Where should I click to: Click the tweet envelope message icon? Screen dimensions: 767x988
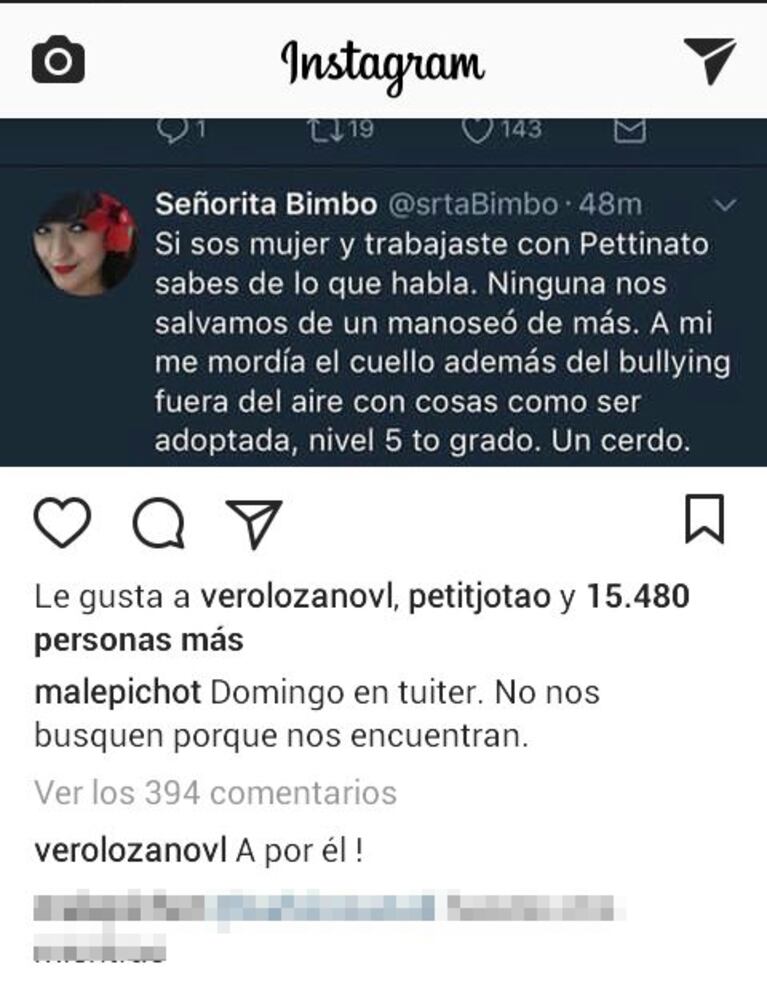pos(630,130)
